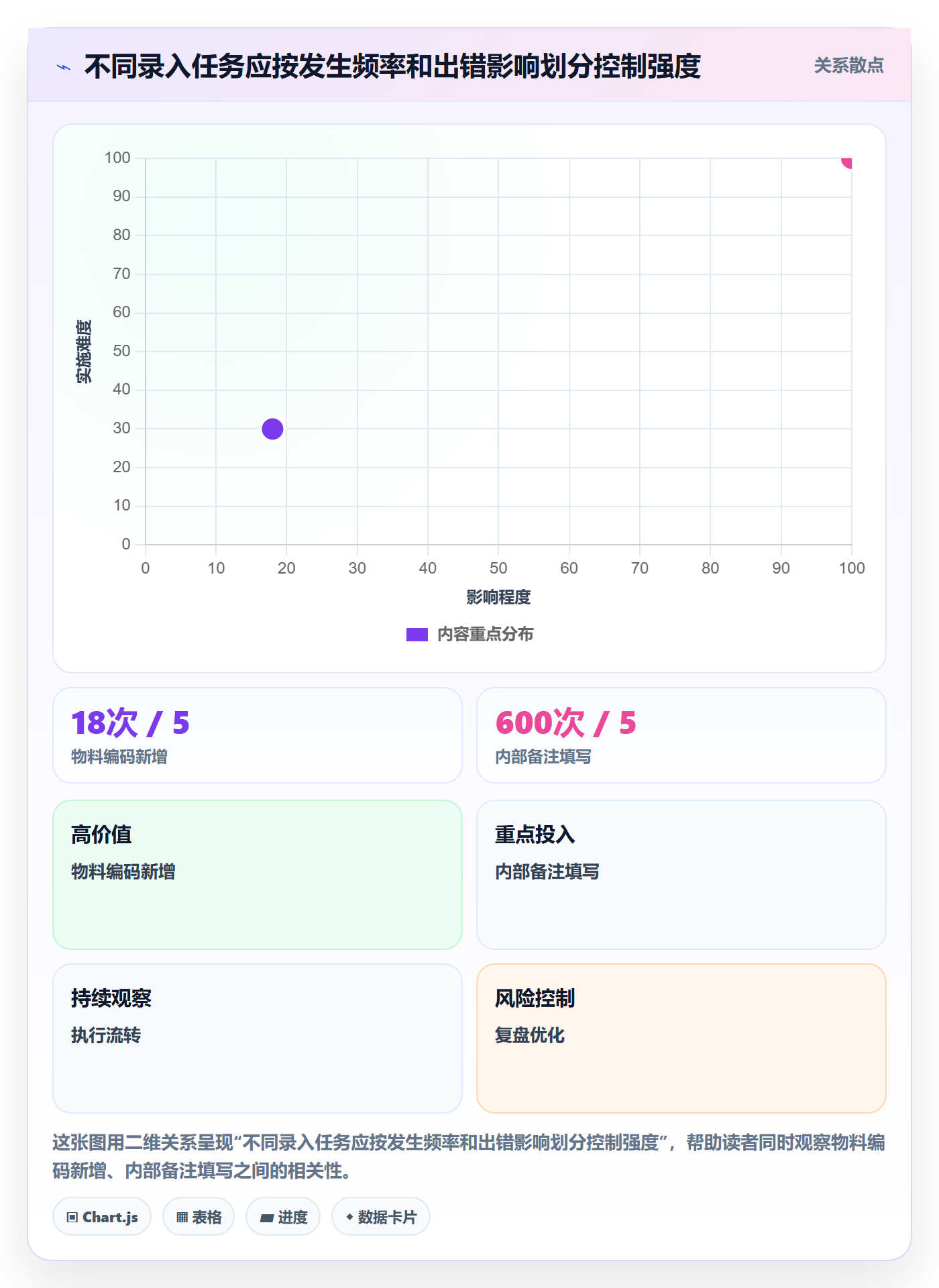Click the 内容重点分布 legend label
The height and width of the screenshot is (1288, 939).
pos(485,635)
